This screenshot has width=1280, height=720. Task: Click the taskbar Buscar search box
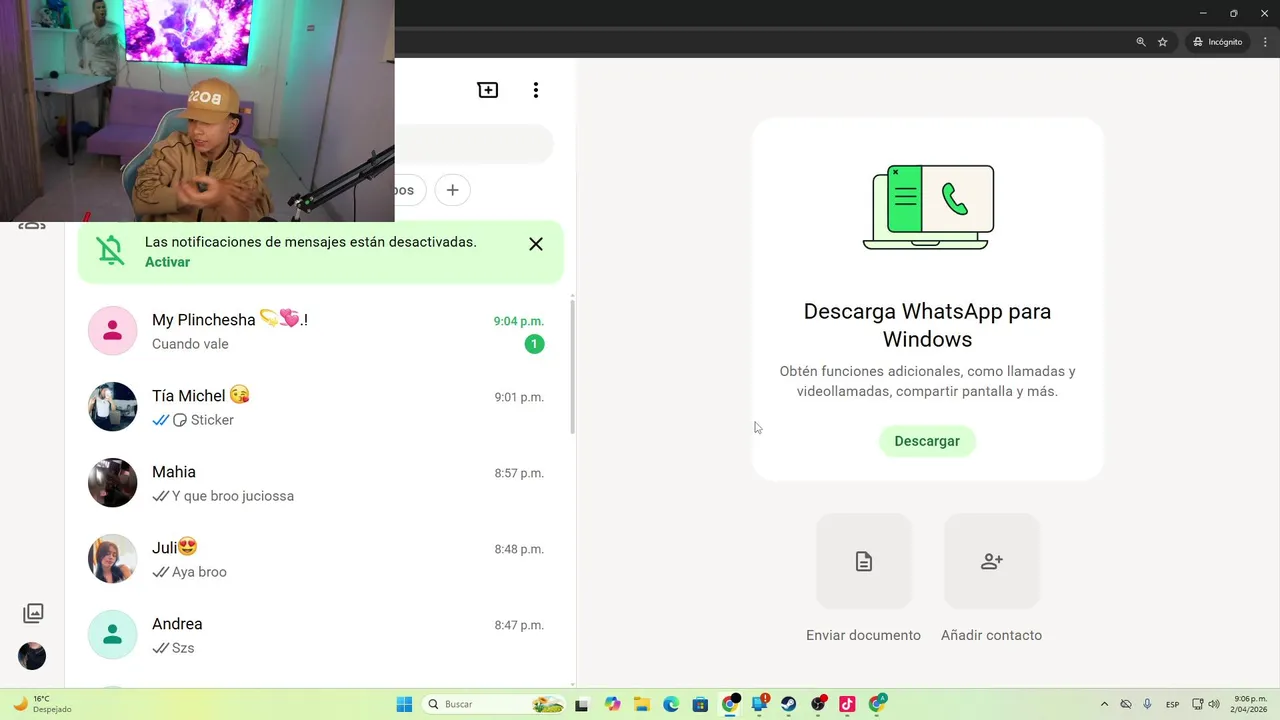tap(494, 704)
